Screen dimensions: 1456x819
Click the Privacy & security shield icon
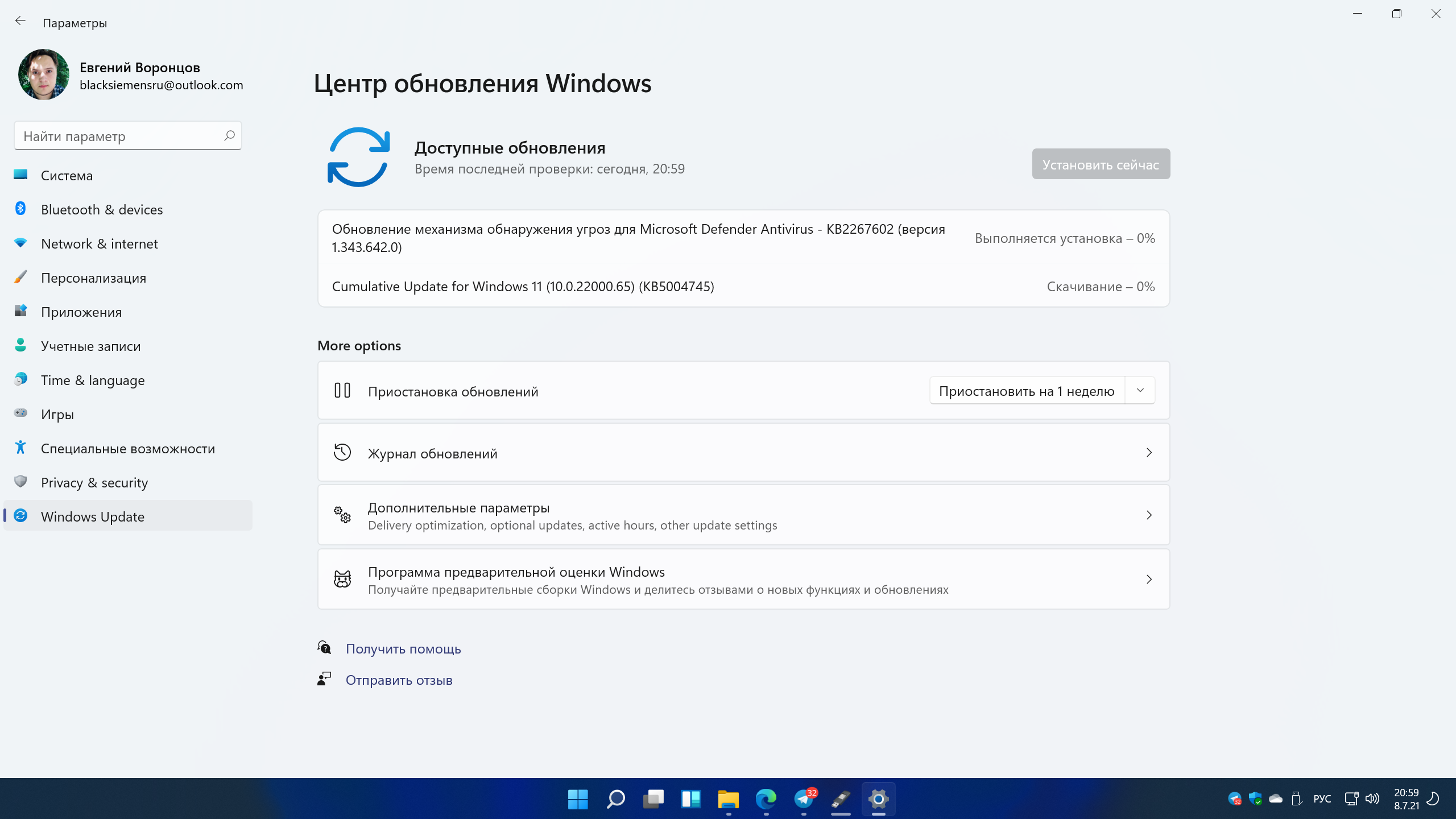click(20, 482)
